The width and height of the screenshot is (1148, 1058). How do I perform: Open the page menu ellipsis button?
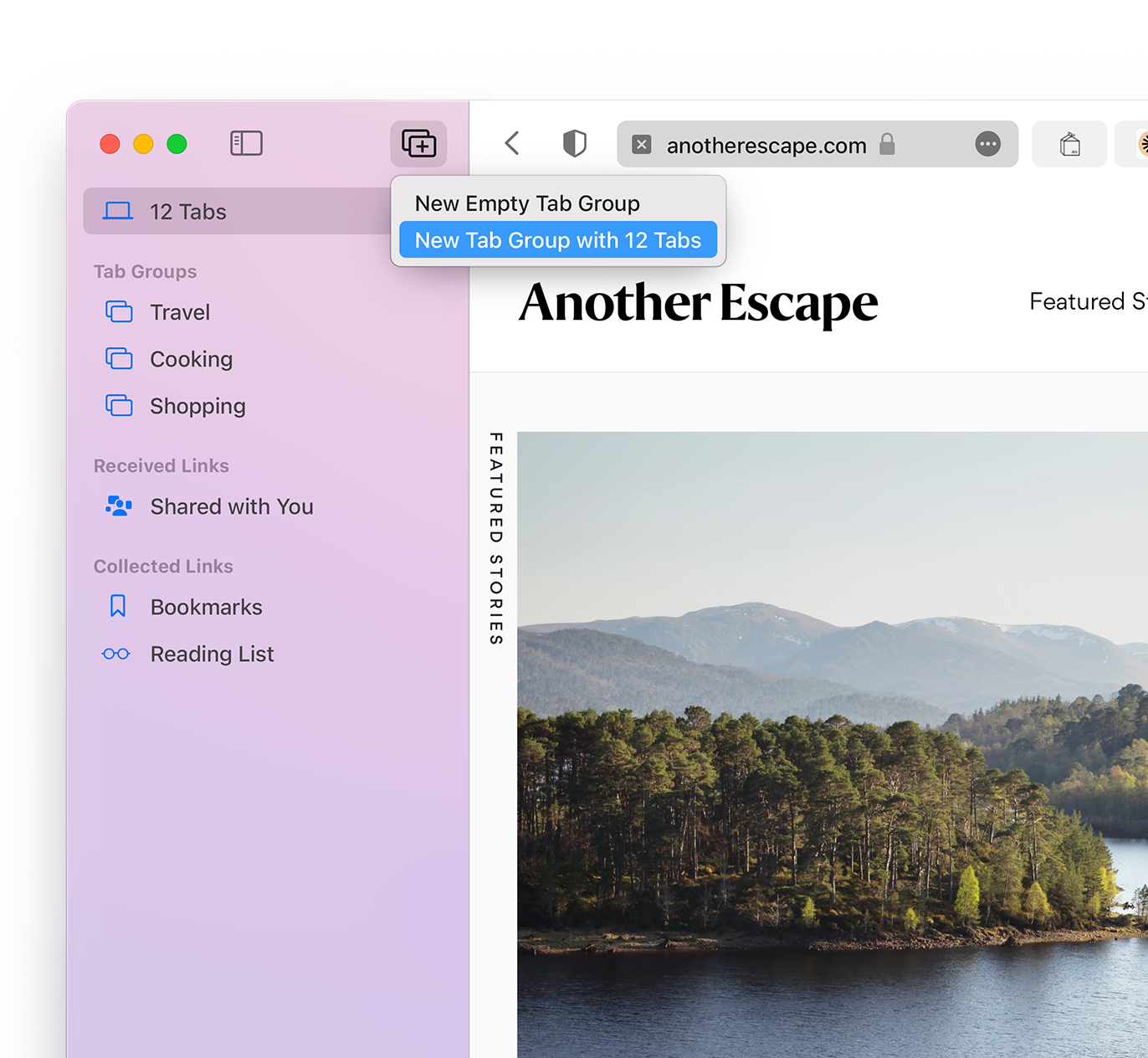pos(987,145)
